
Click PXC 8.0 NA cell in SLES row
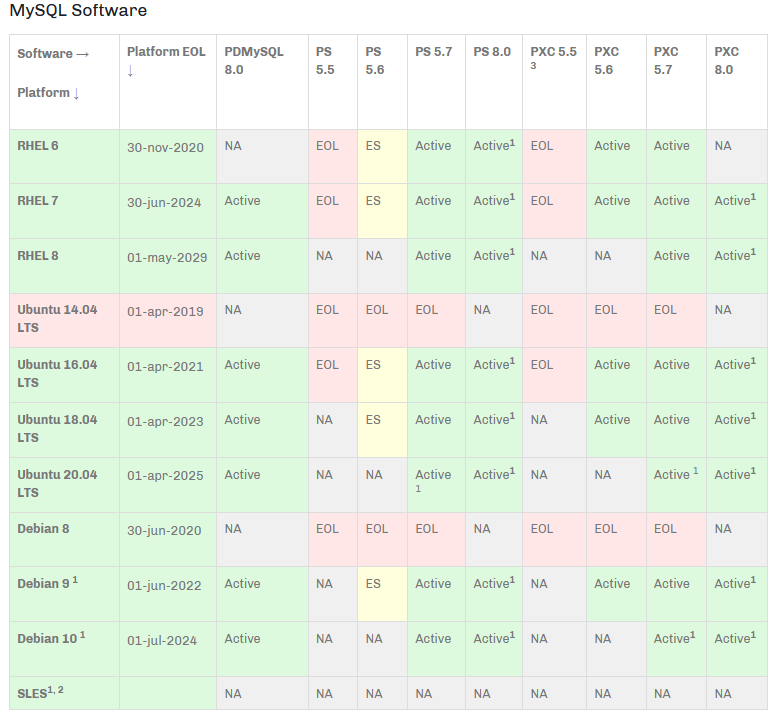click(x=737, y=693)
